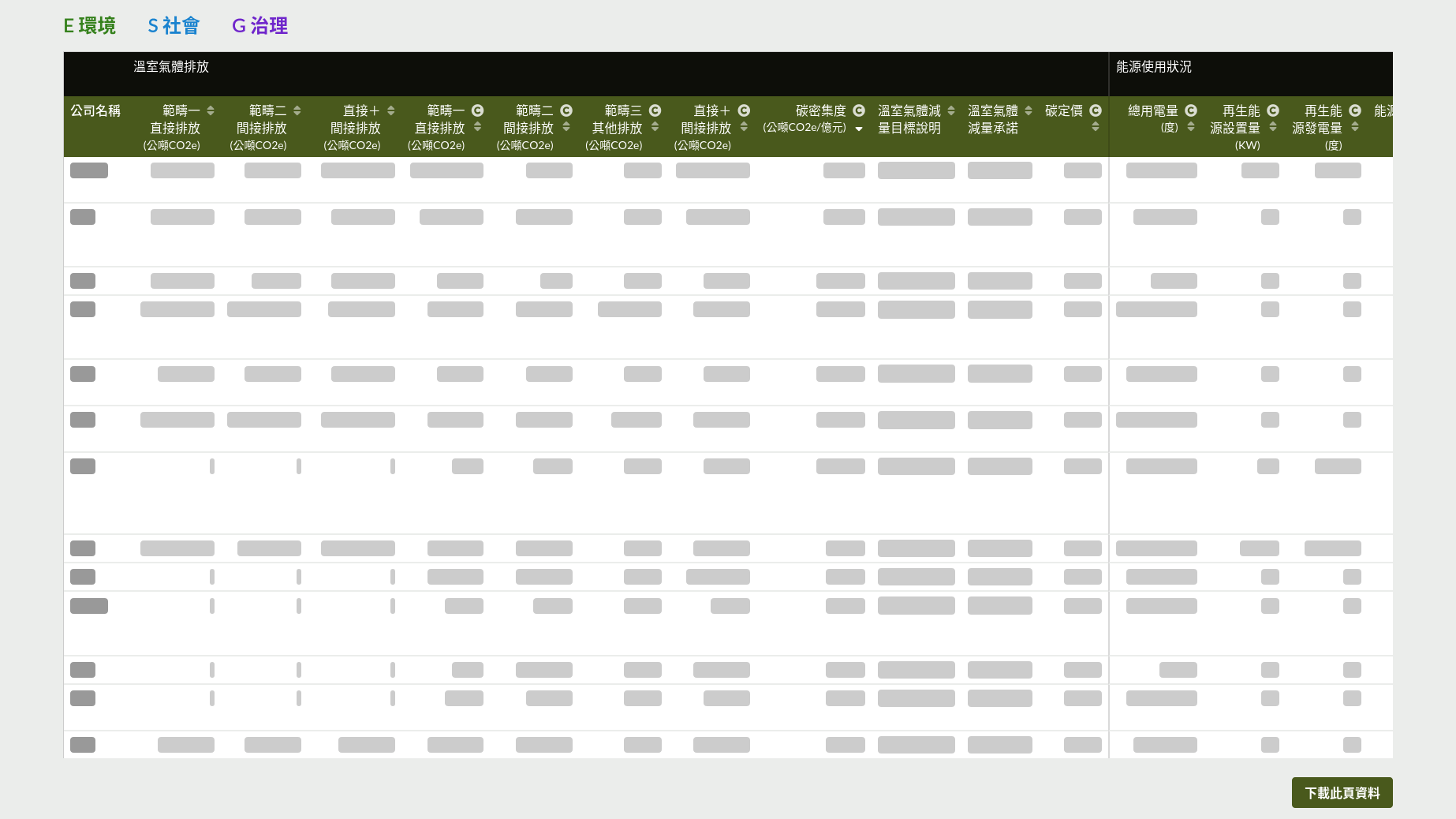Click the 碳定價 header label
1456x819 pixels.
point(1064,110)
